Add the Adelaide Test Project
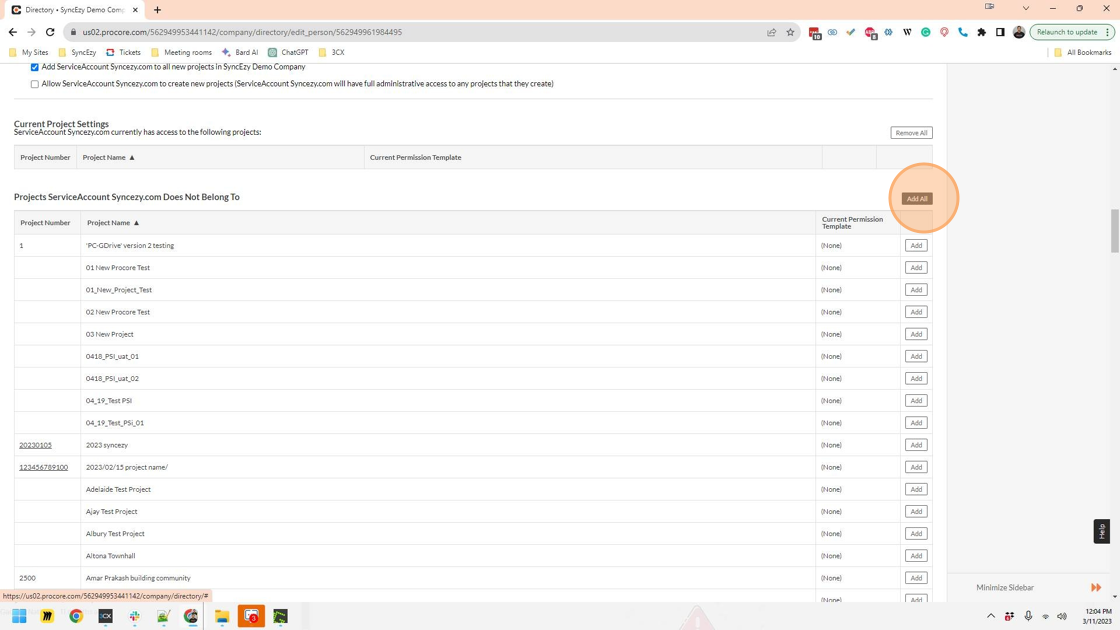Screen dimensions: 1120x630 pos(916,489)
